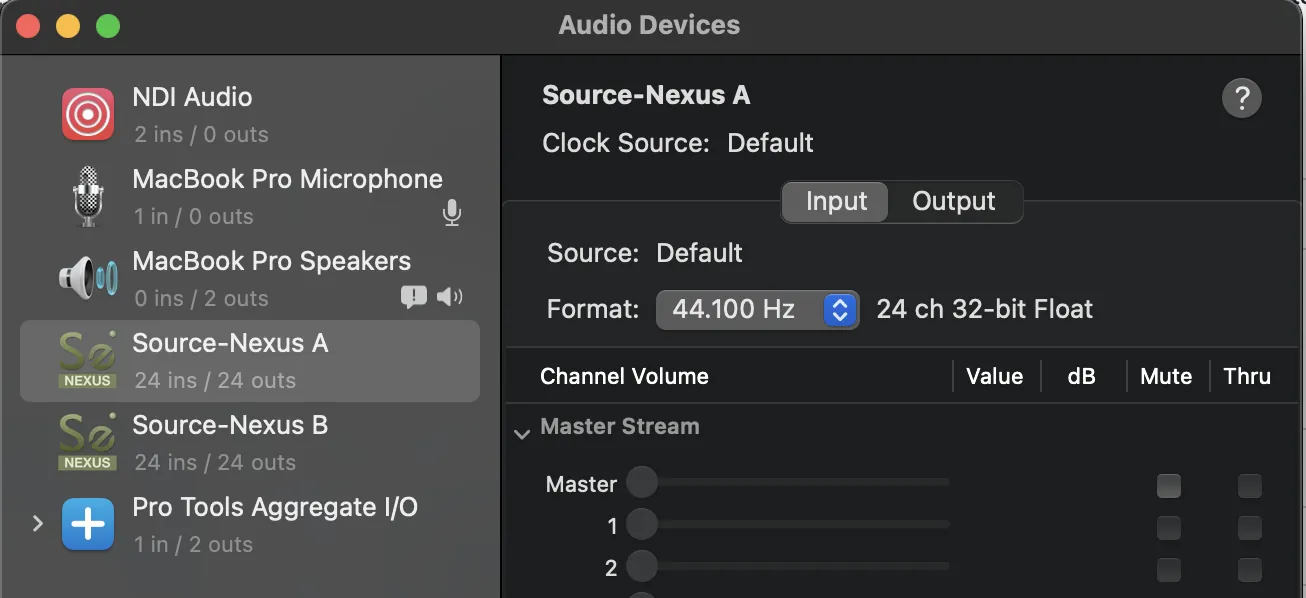Click the Master volume slider knob
Screen dimensions: 1306x598
coord(641,482)
